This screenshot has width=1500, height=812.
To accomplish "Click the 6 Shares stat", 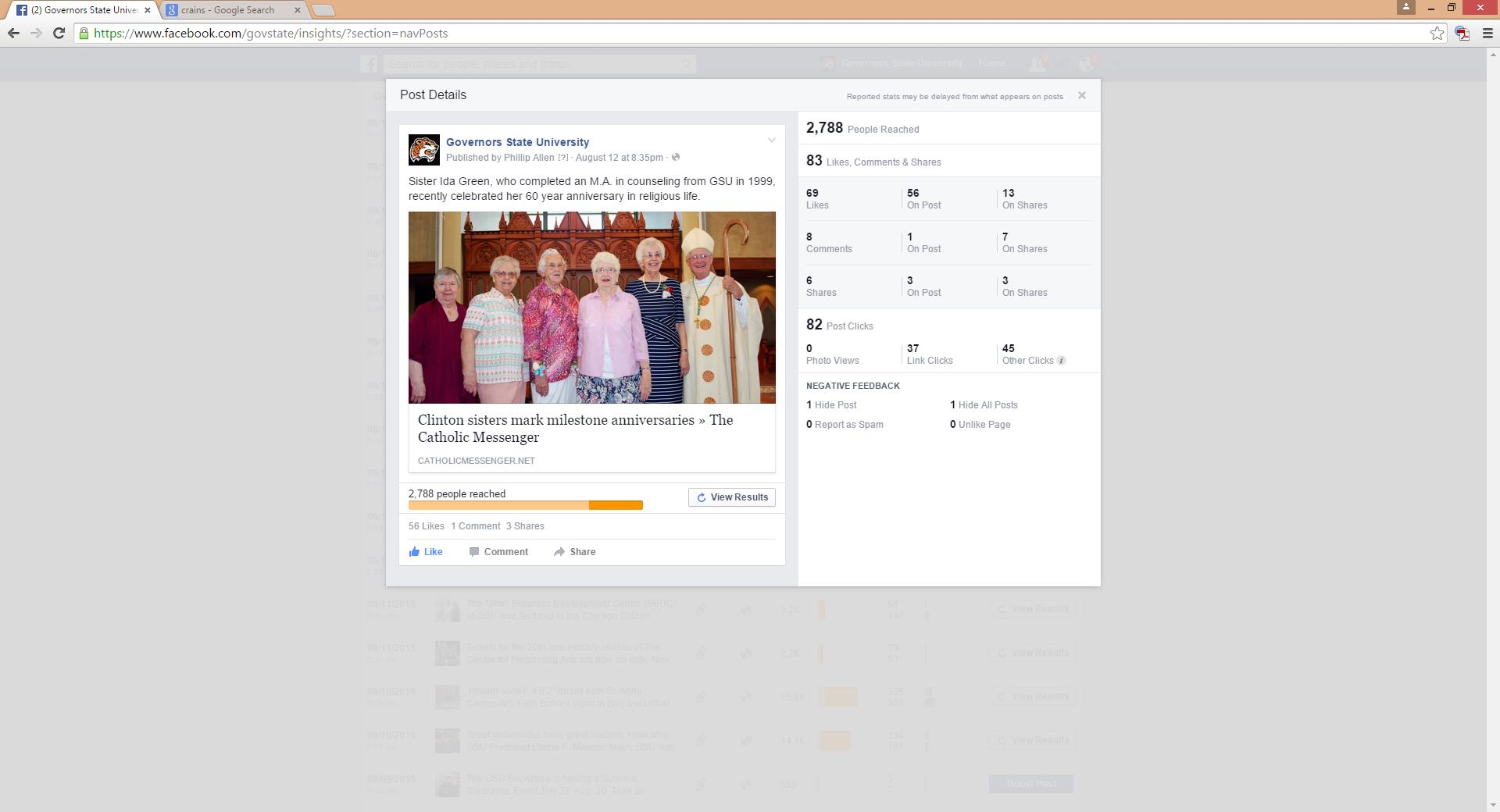I will (821, 287).
